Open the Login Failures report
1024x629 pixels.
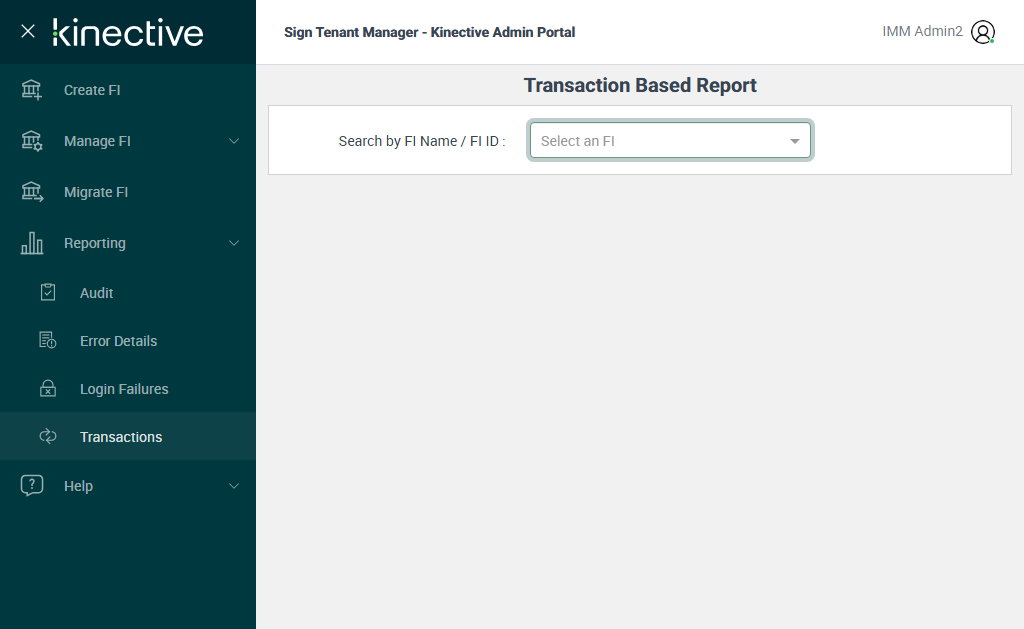click(x=124, y=389)
